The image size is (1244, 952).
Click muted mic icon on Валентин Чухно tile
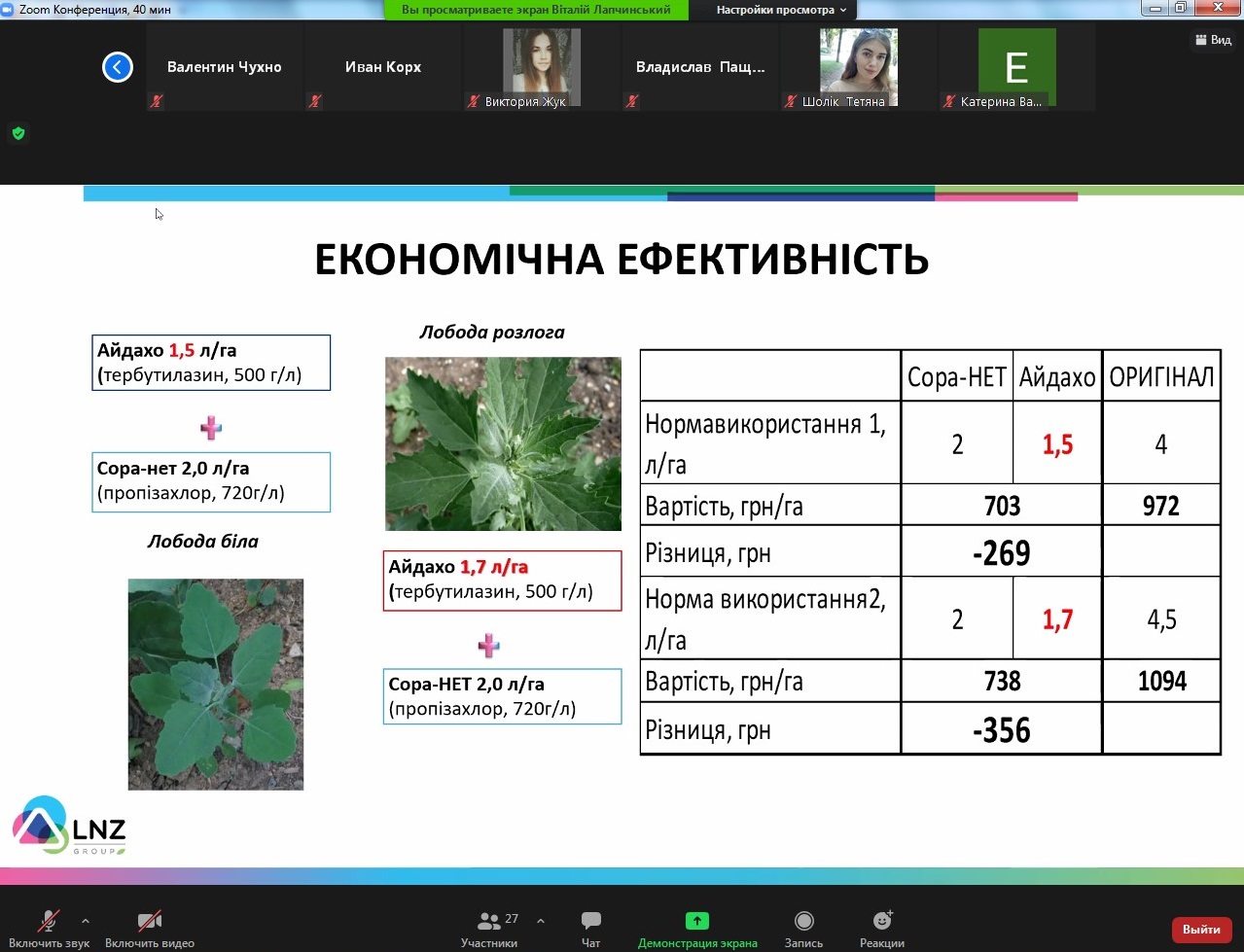[x=157, y=101]
